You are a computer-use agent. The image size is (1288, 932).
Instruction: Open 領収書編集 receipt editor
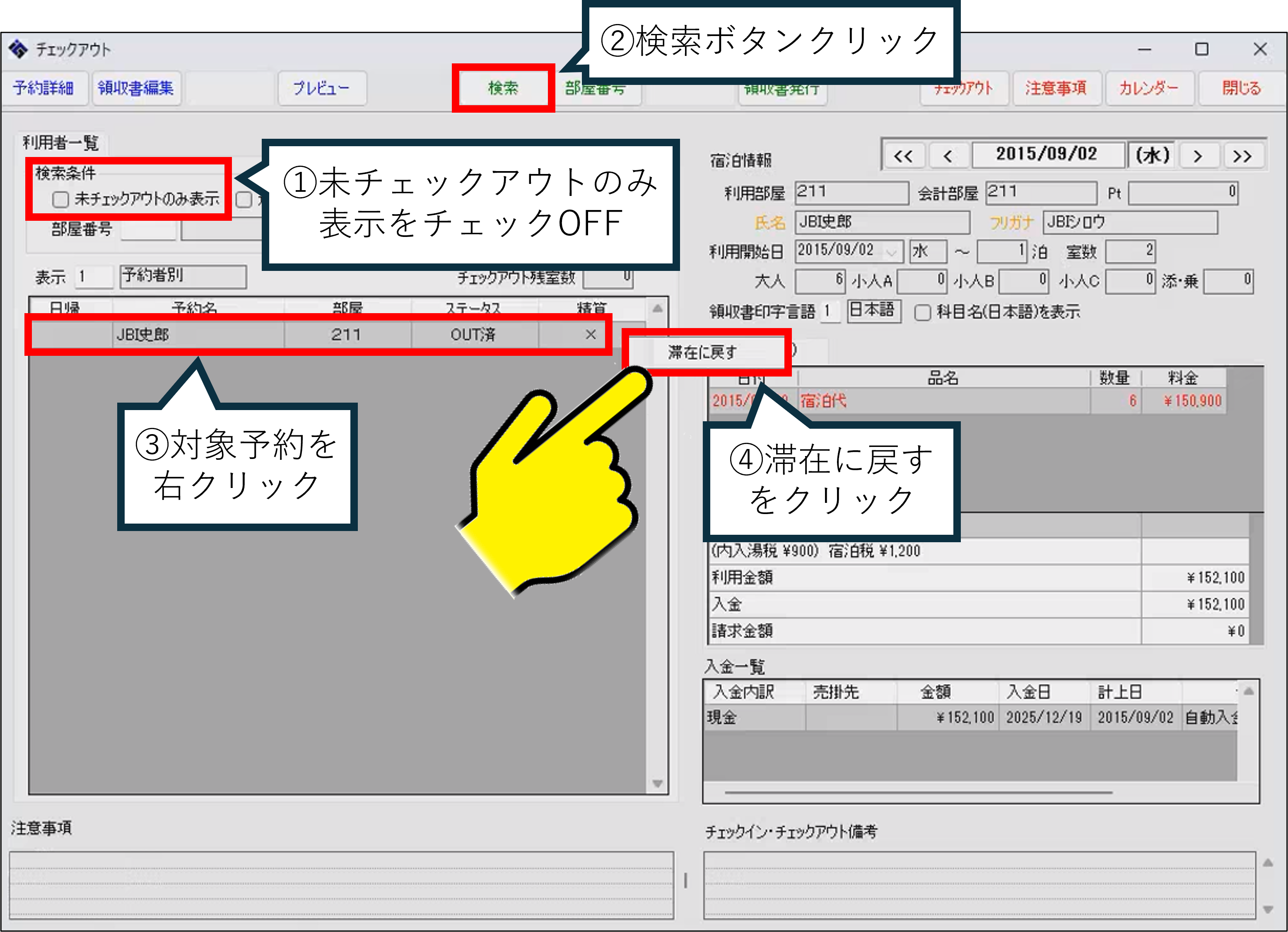pos(136,88)
